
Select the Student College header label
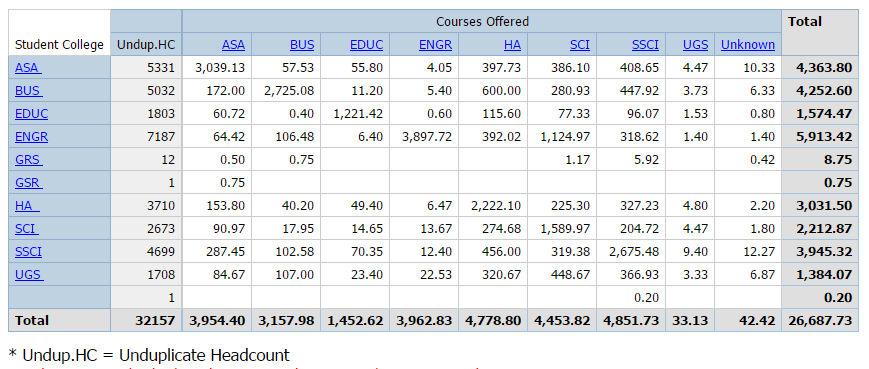[59, 44]
